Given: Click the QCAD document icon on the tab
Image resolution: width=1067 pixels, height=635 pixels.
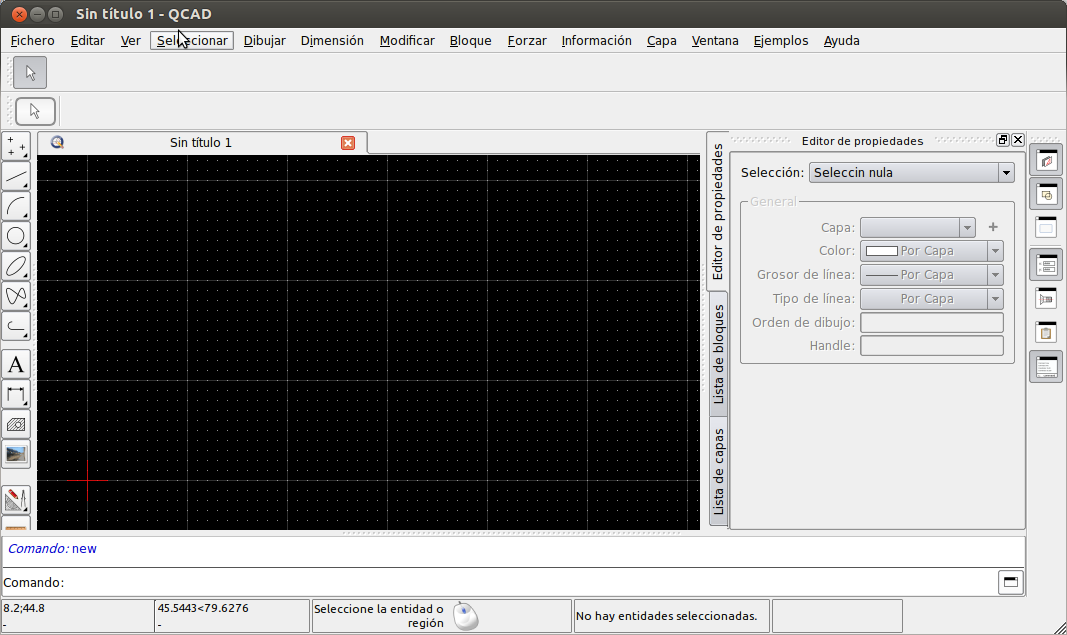Looking at the screenshot, I should (57, 142).
